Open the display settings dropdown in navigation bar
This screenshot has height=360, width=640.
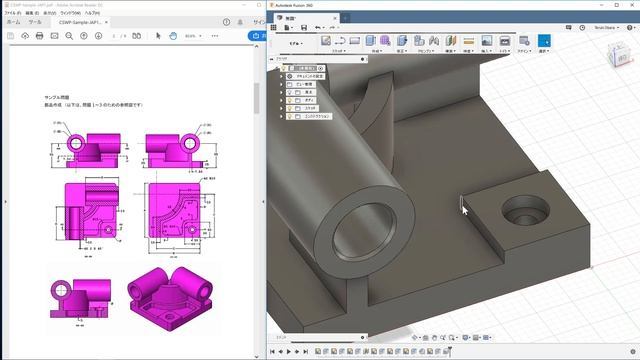pyautogui.click(x=467, y=338)
